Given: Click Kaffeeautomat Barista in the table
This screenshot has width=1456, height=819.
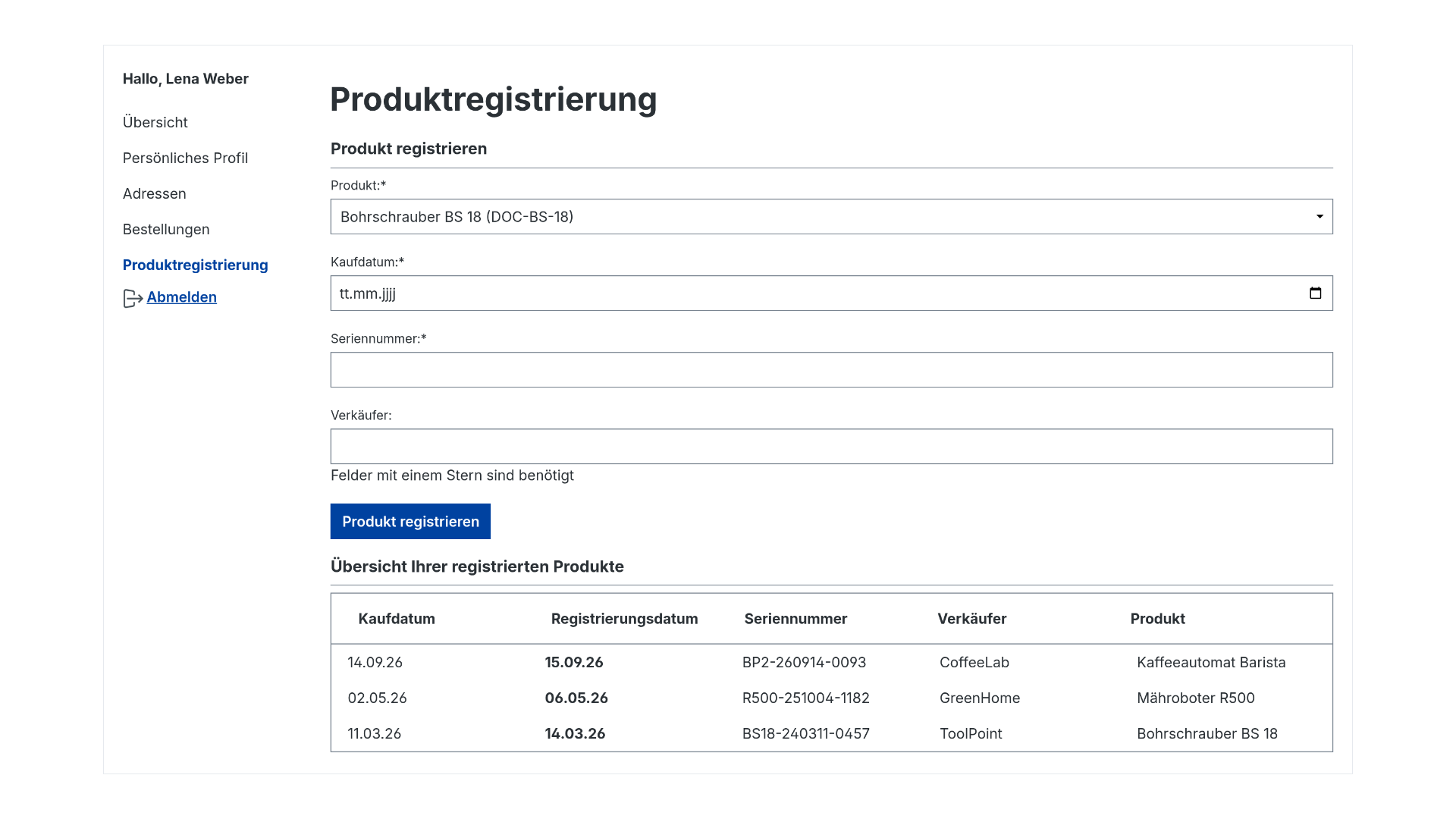Looking at the screenshot, I should [x=1211, y=662].
